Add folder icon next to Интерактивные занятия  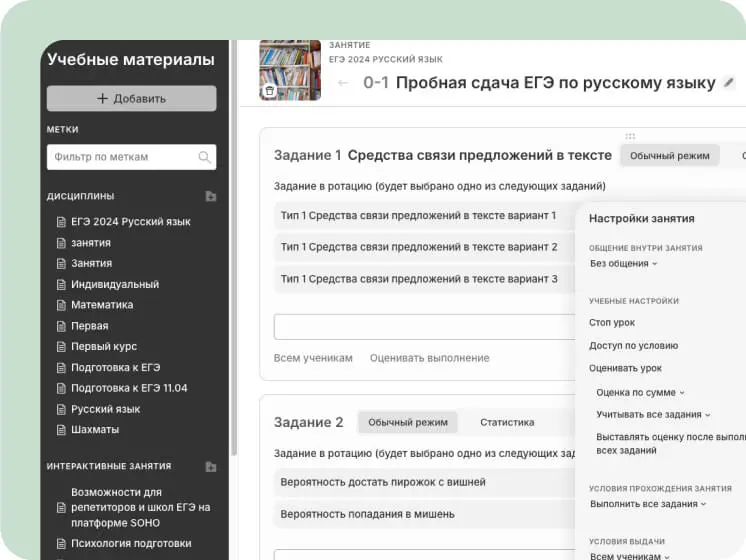211,467
